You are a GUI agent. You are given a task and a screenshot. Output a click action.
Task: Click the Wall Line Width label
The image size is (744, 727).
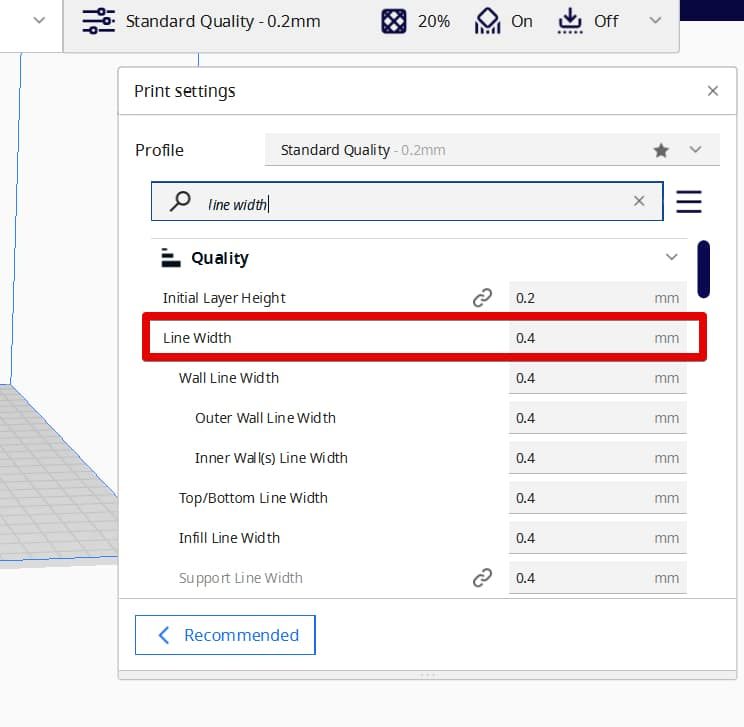coord(229,378)
